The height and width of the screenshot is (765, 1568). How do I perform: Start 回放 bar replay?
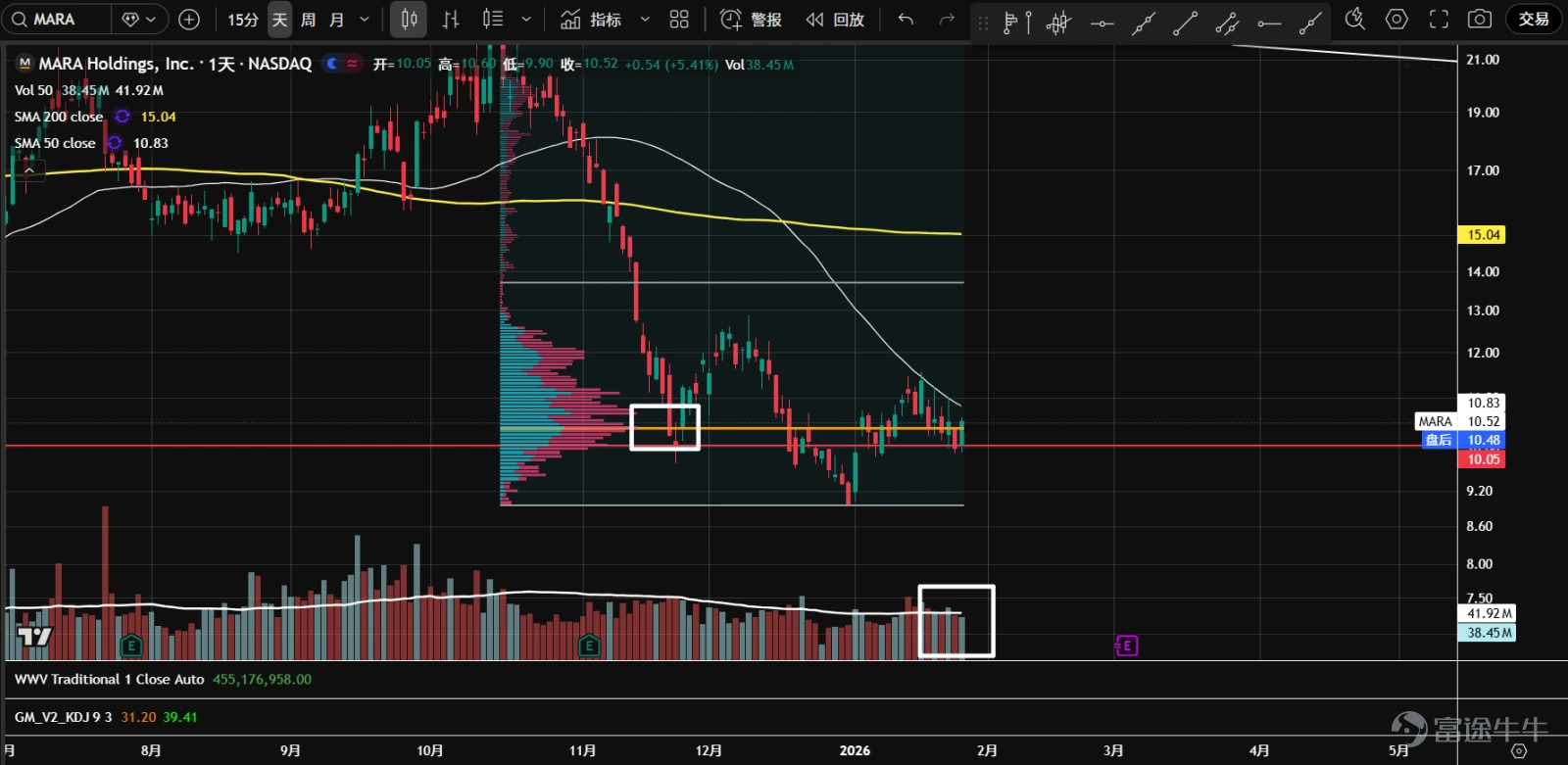[835, 20]
